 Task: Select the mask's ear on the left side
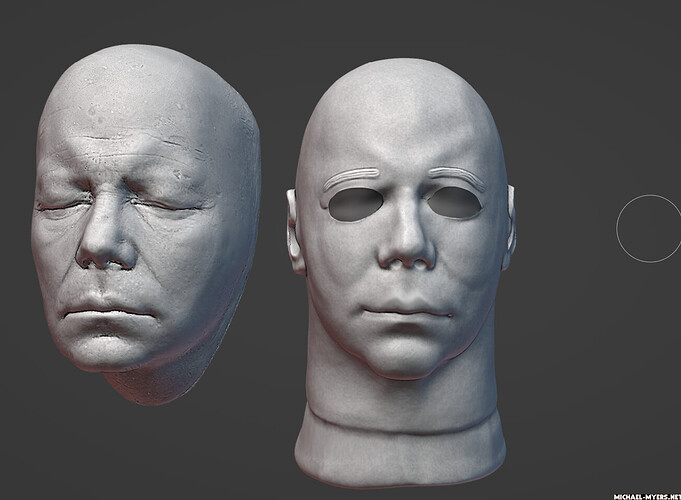[296, 231]
